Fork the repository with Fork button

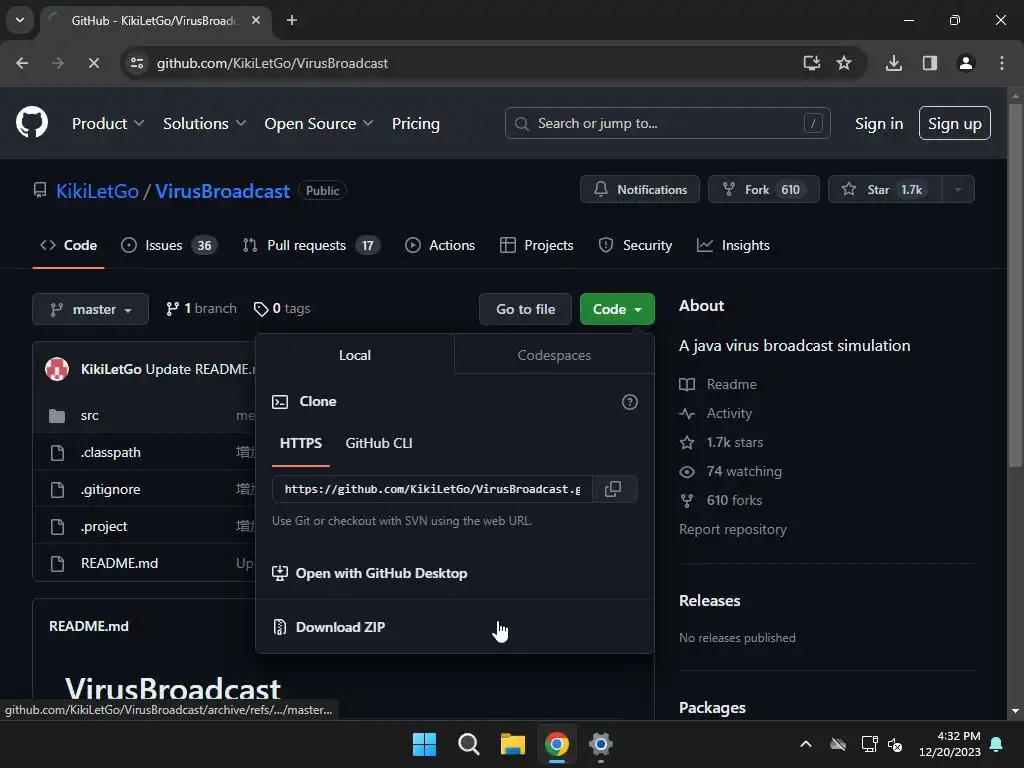pyautogui.click(x=763, y=189)
